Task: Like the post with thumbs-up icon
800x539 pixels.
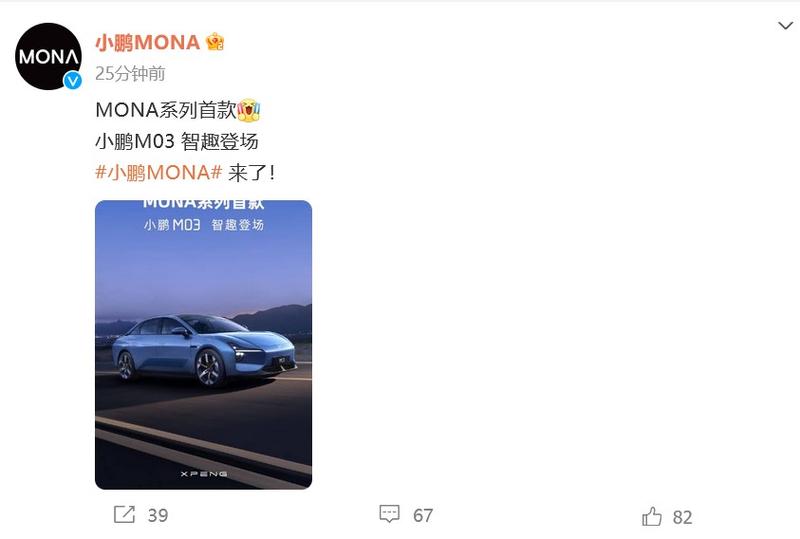Action: click(652, 516)
